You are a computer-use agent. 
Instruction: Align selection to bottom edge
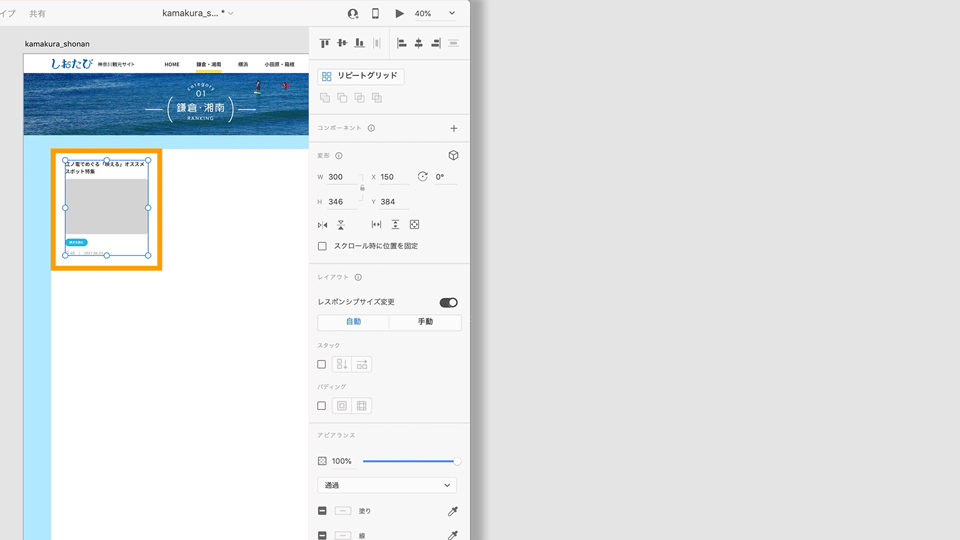click(359, 43)
